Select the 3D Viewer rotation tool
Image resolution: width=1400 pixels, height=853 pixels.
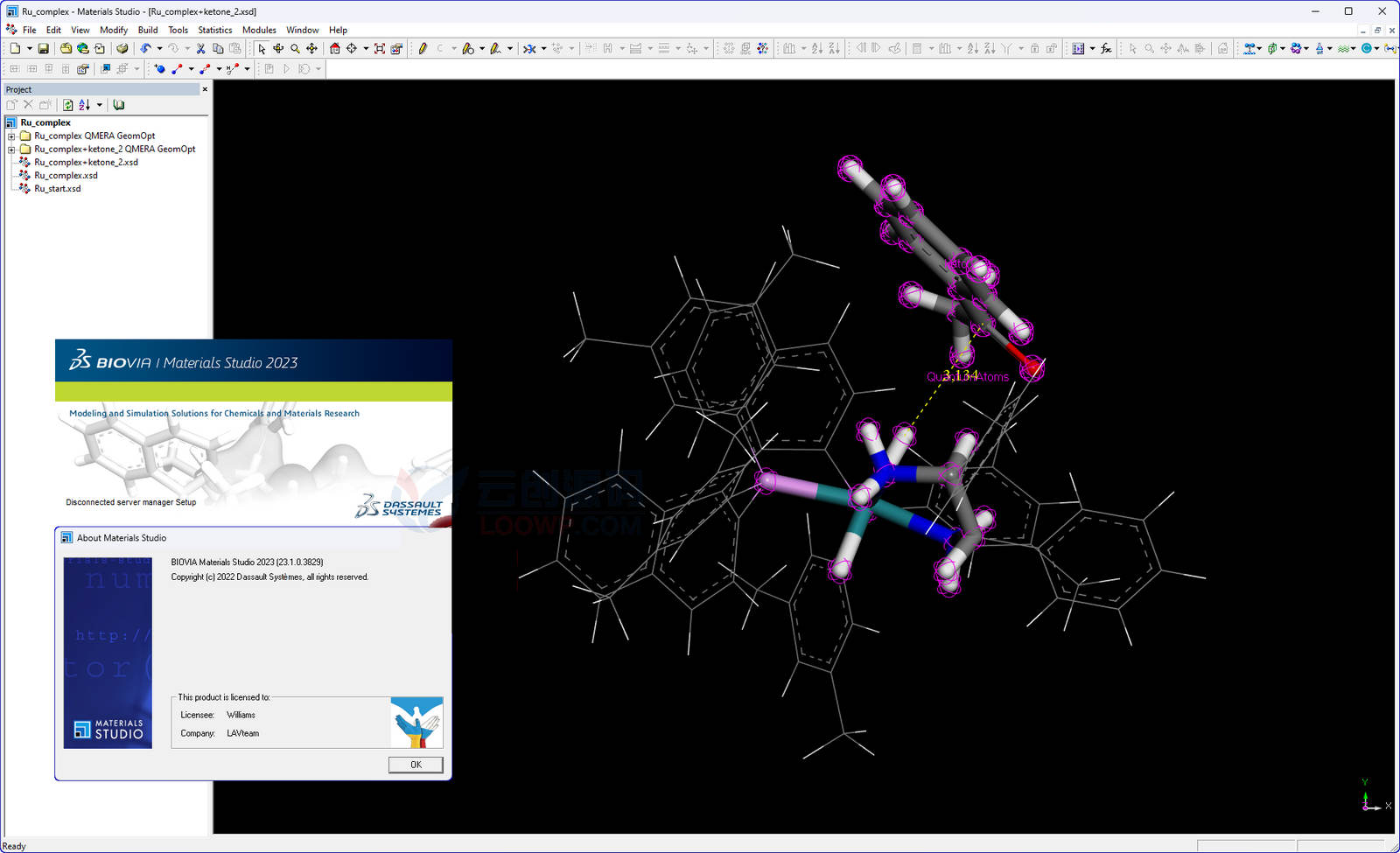[x=278, y=49]
